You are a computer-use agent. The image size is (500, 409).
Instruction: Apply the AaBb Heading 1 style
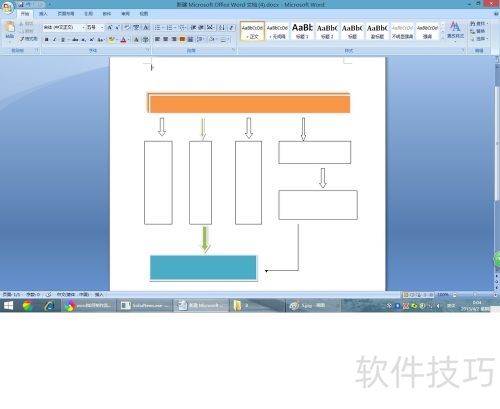[302, 31]
